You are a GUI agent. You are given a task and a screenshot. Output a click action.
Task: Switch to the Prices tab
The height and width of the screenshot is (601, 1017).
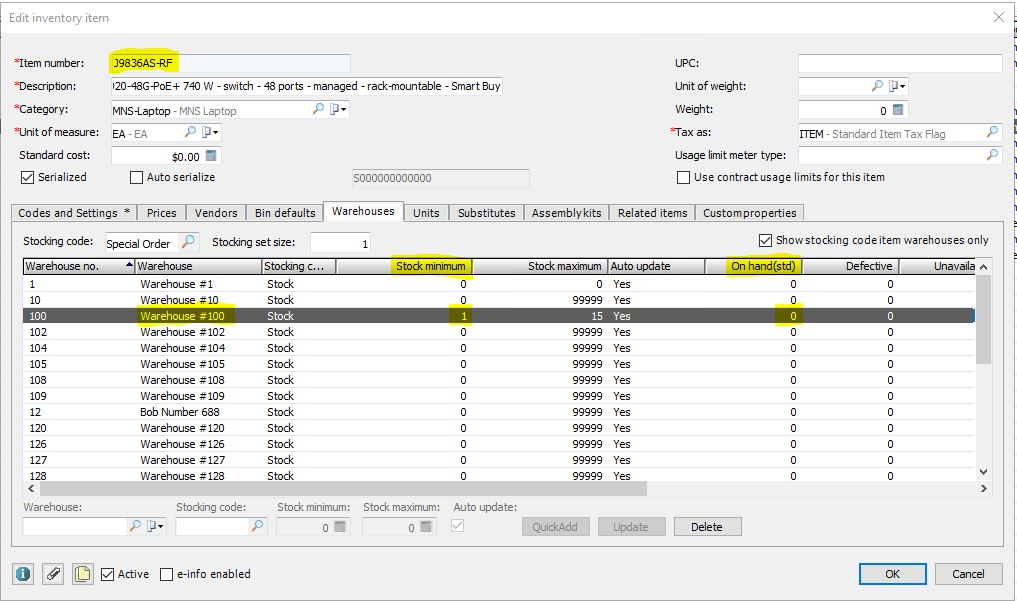162,213
